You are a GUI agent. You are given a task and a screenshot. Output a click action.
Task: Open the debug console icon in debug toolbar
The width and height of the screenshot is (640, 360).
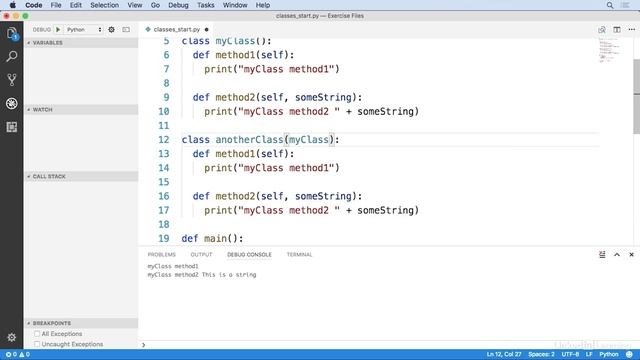coord(126,29)
